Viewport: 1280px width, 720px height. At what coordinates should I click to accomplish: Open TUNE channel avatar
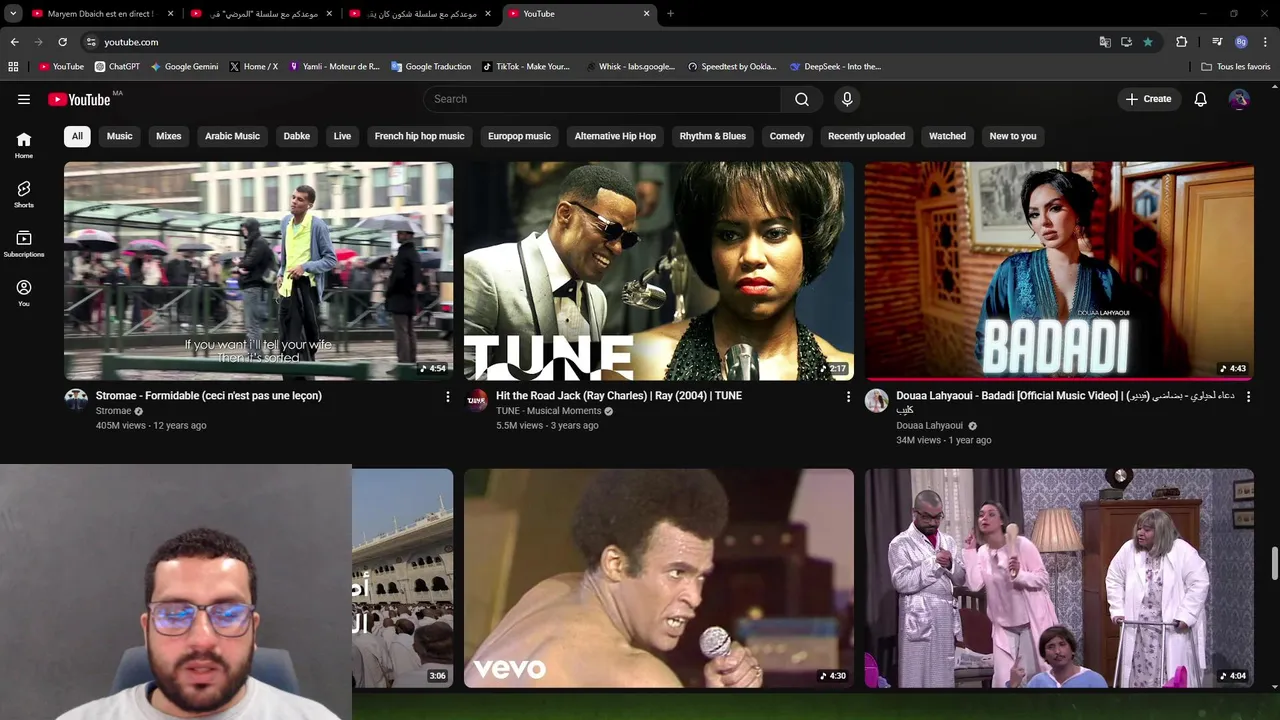coord(477,401)
